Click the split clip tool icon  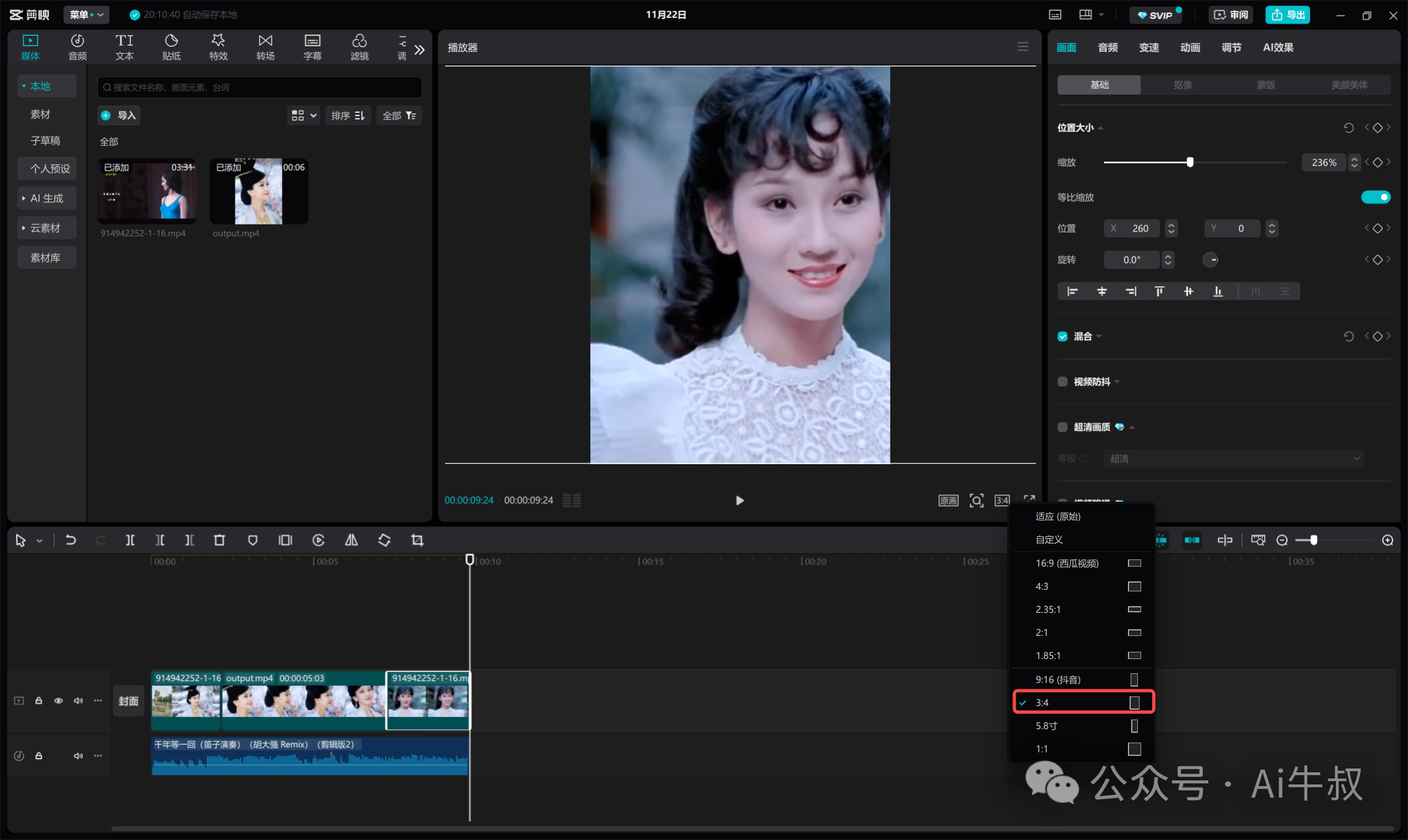point(130,540)
